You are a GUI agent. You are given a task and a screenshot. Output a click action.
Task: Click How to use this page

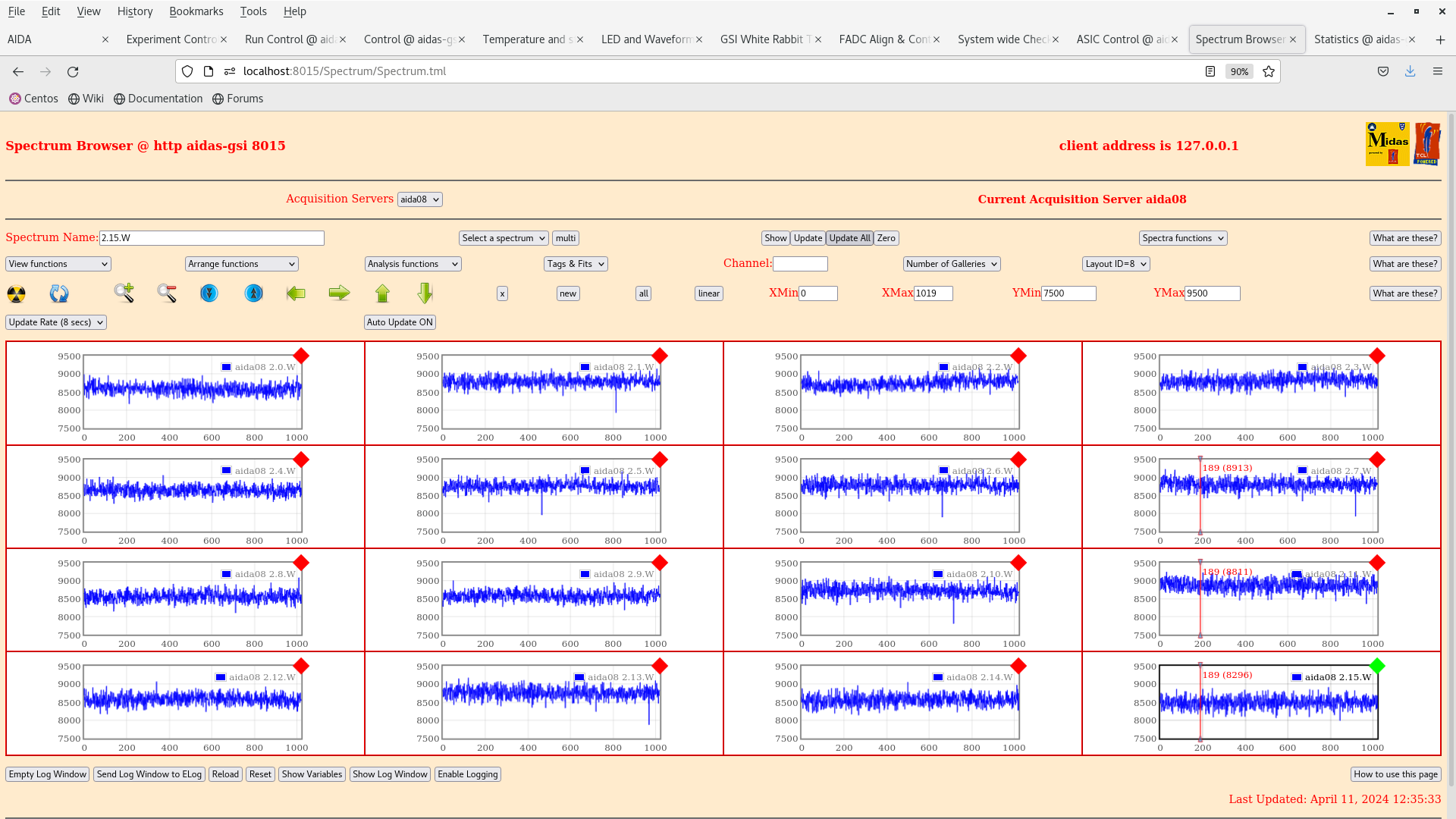point(1395,774)
